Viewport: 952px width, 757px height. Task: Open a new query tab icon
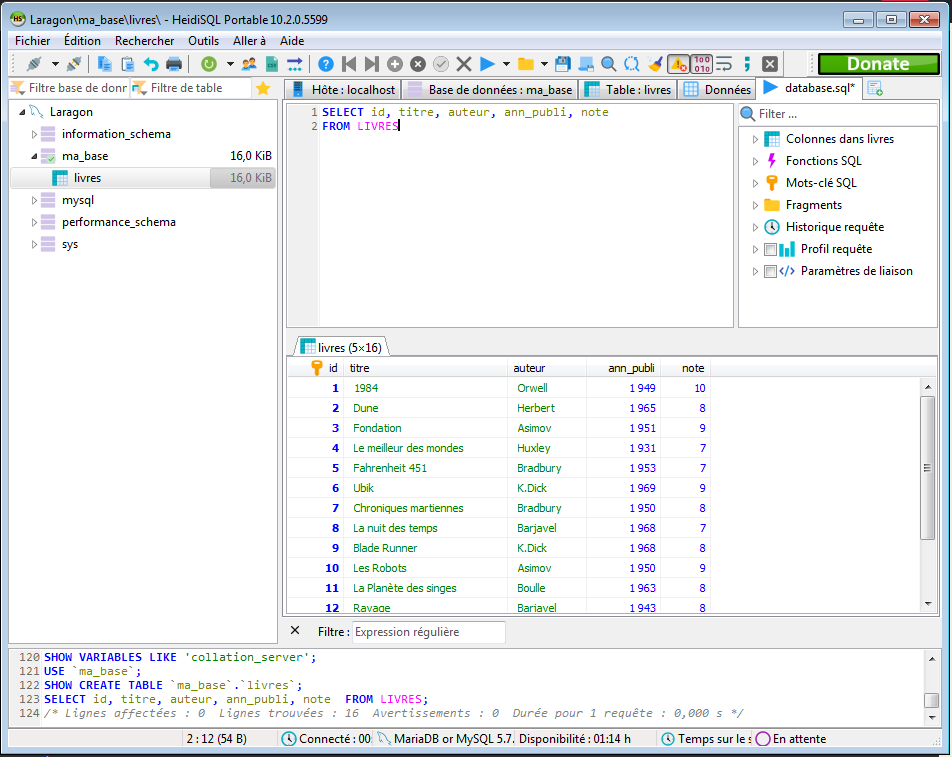[x=875, y=89]
